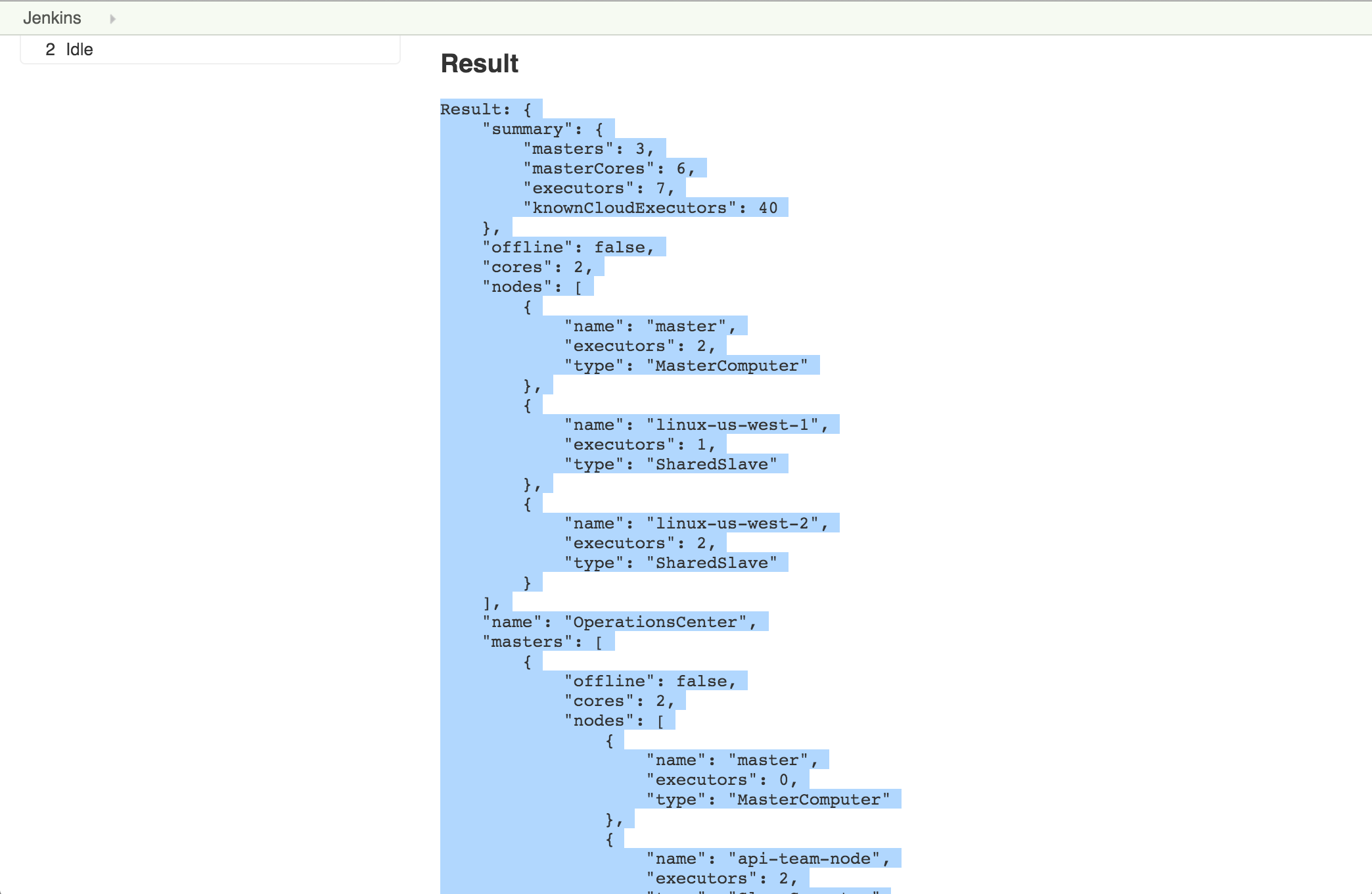
Task: Click executor number 2 Idle row
Action: pos(69,49)
